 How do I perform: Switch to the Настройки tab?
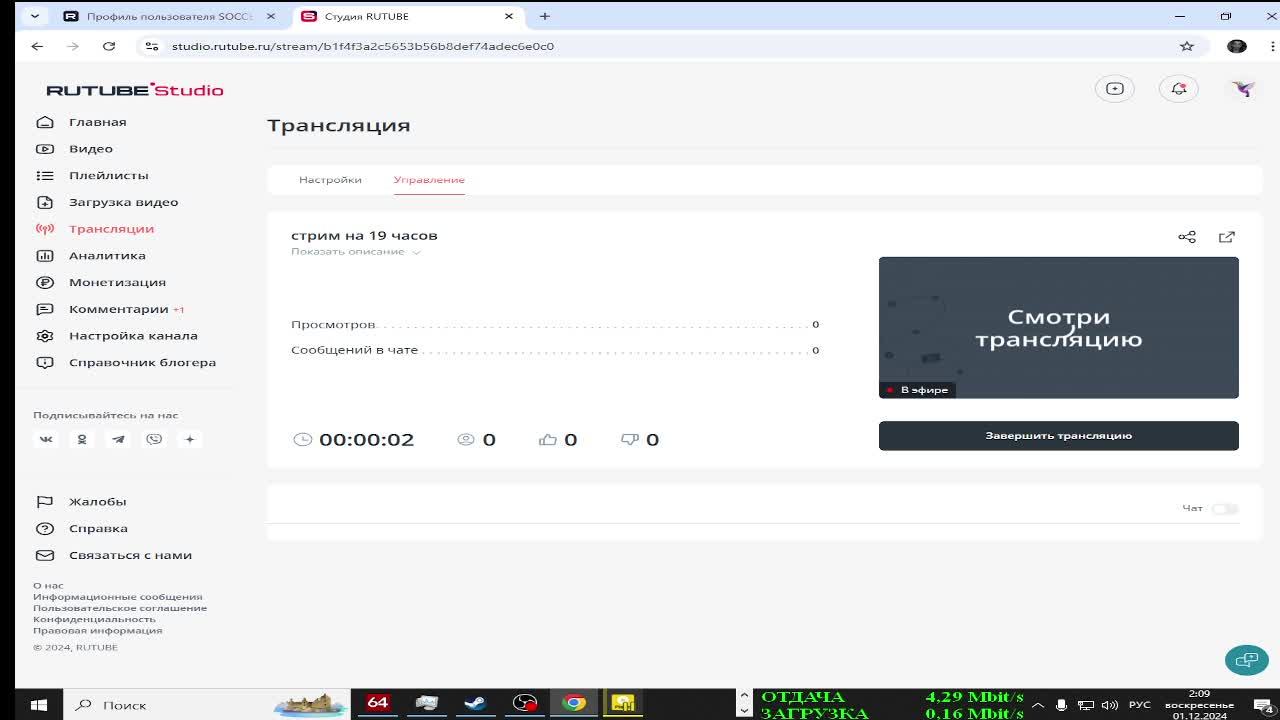click(330, 180)
